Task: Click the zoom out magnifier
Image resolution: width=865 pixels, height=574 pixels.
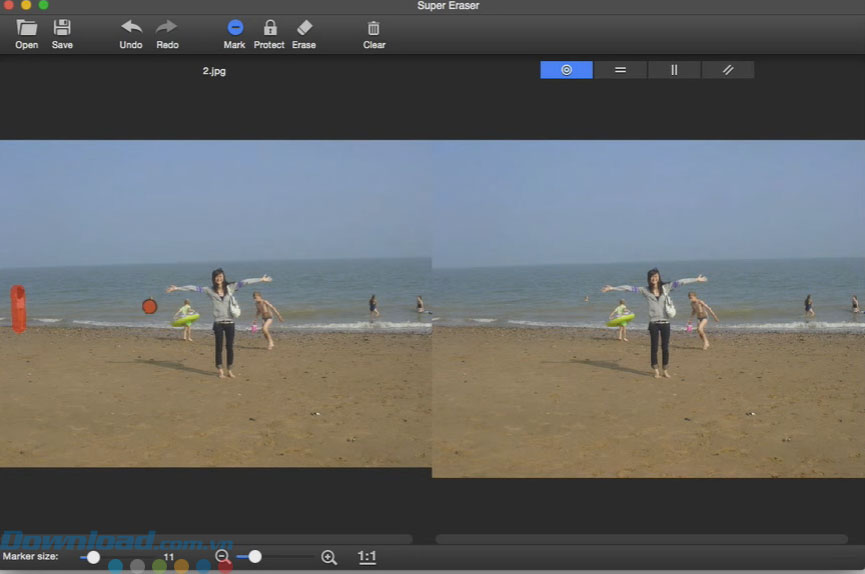Action: 222,557
